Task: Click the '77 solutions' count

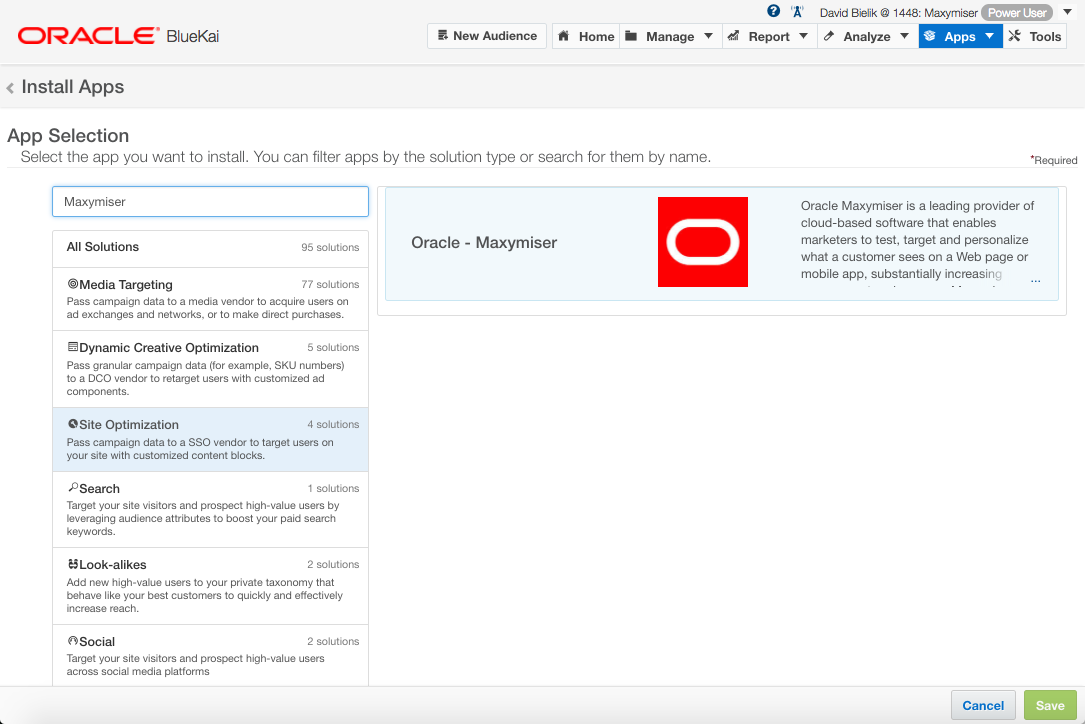Action: (330, 284)
